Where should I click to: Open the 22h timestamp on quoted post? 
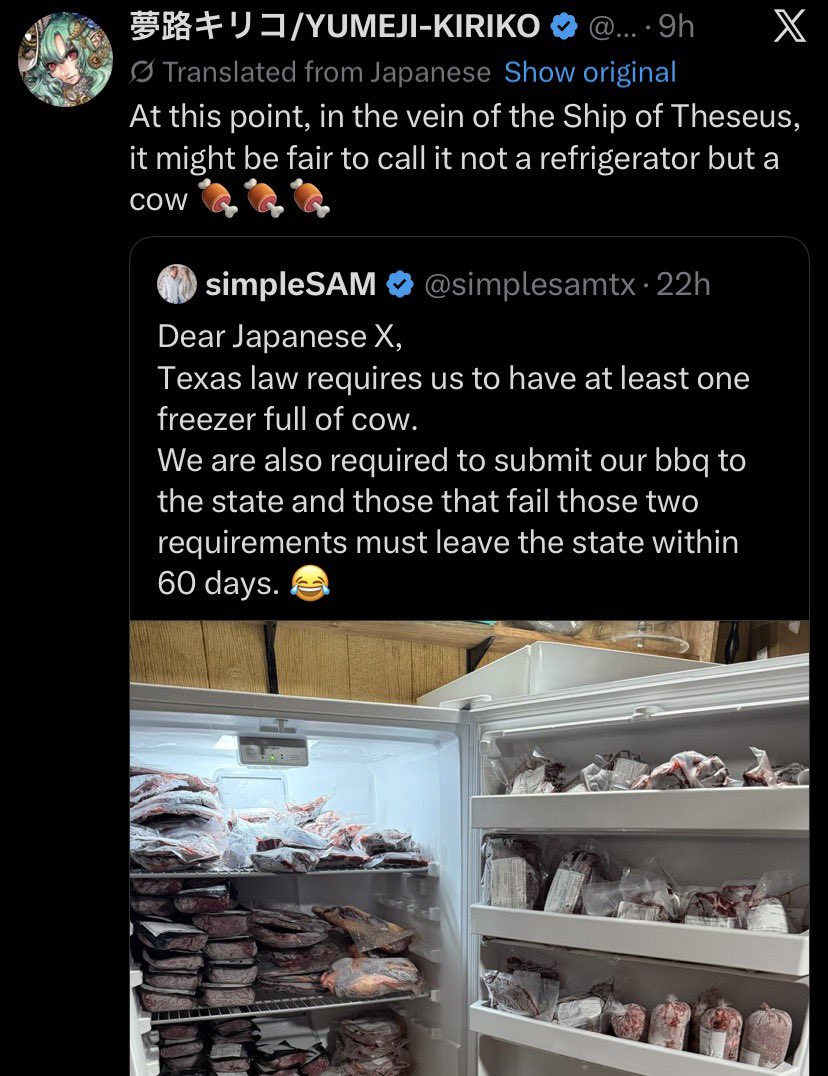click(683, 285)
